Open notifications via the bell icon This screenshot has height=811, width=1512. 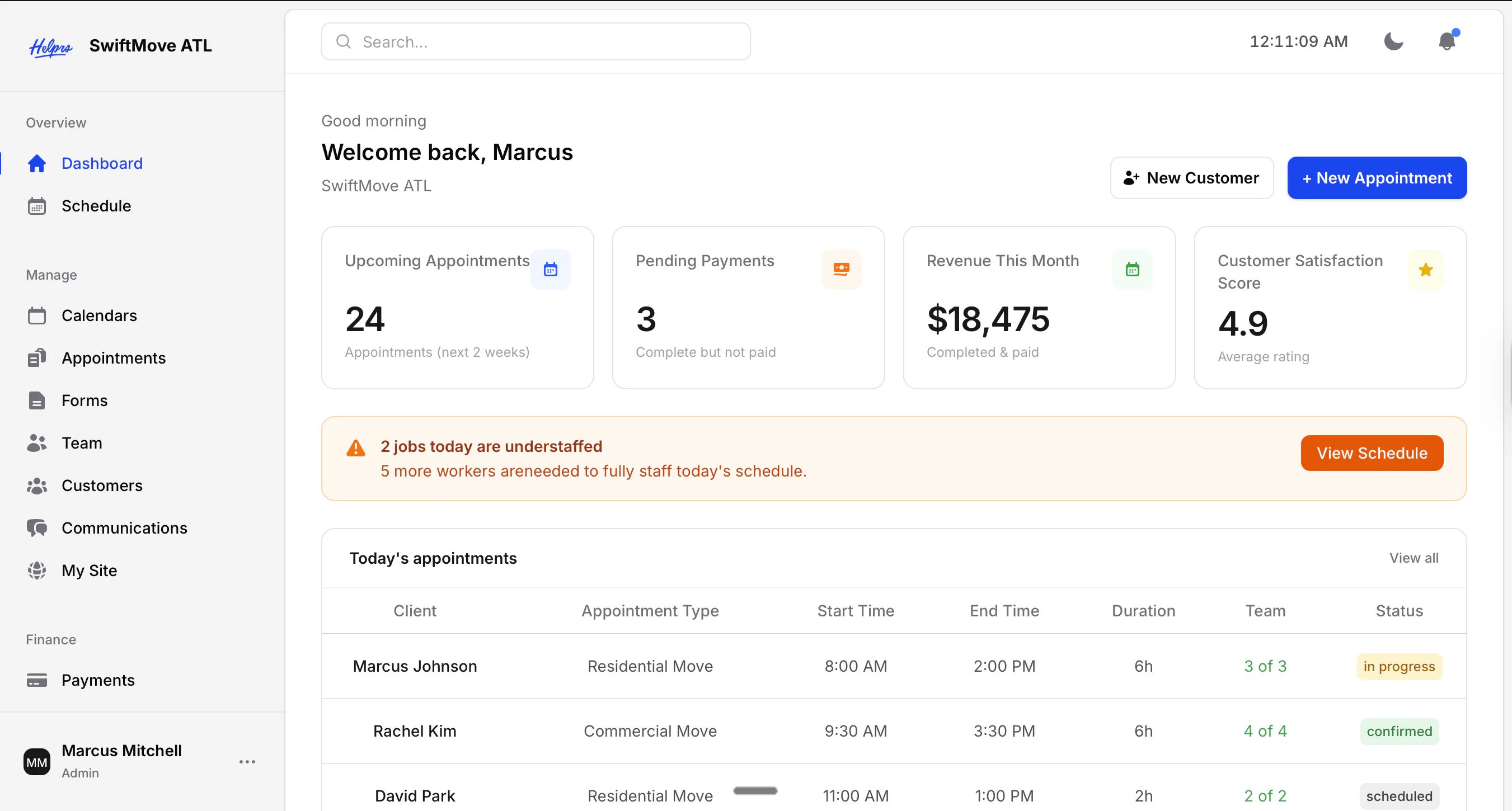tap(1447, 41)
